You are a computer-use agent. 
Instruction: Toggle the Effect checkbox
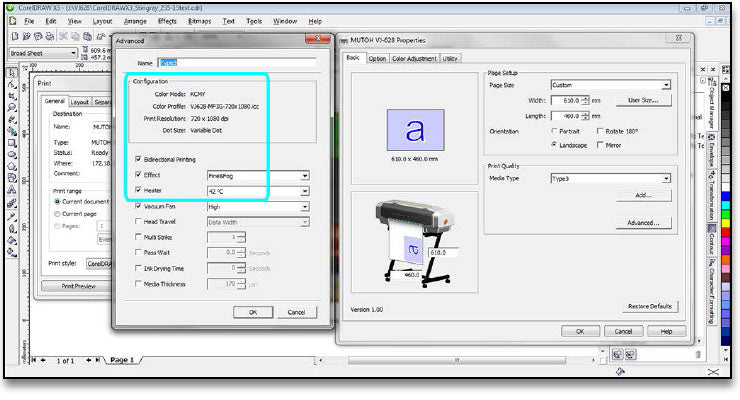point(138,175)
